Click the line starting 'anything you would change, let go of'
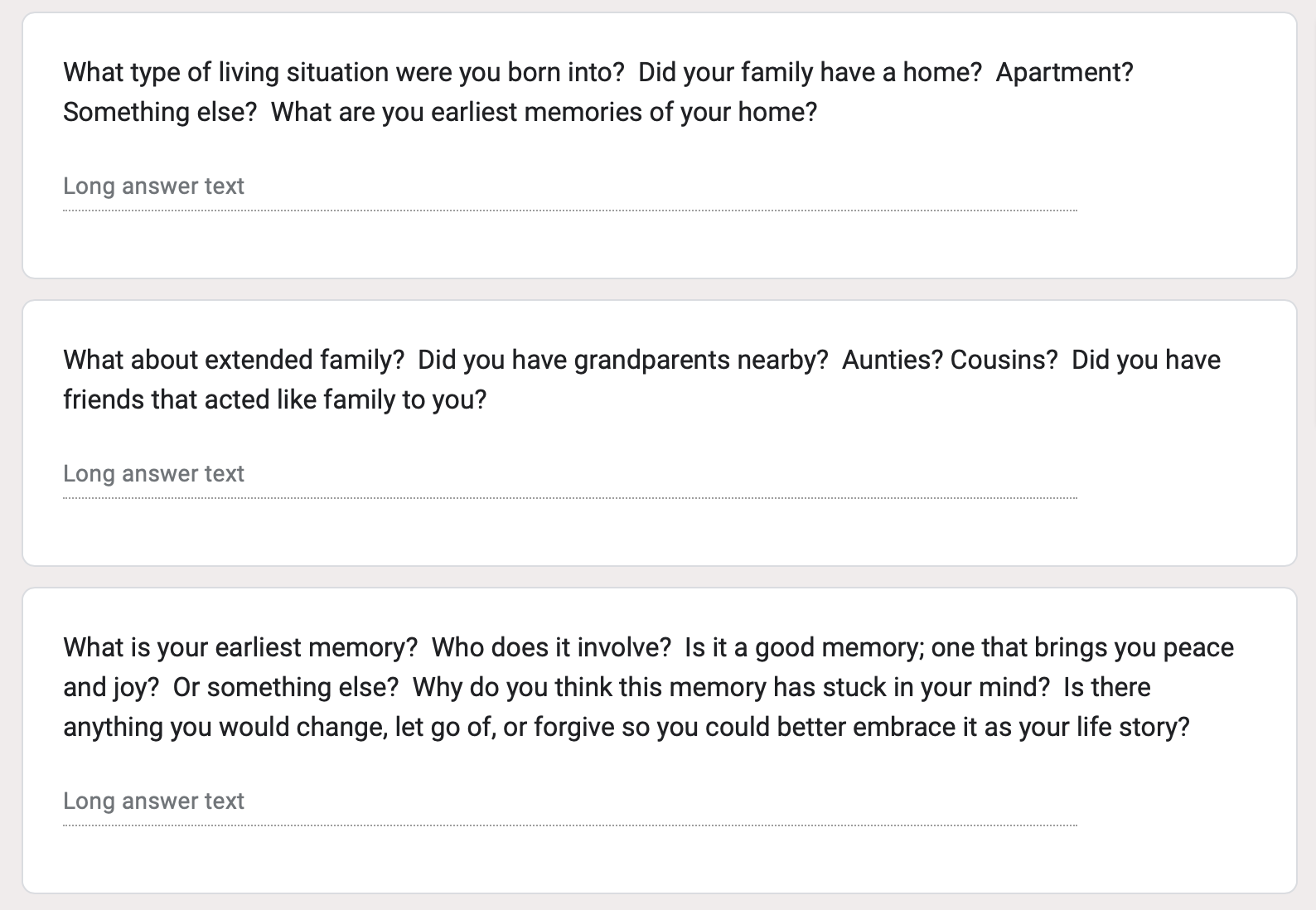 (x=627, y=727)
